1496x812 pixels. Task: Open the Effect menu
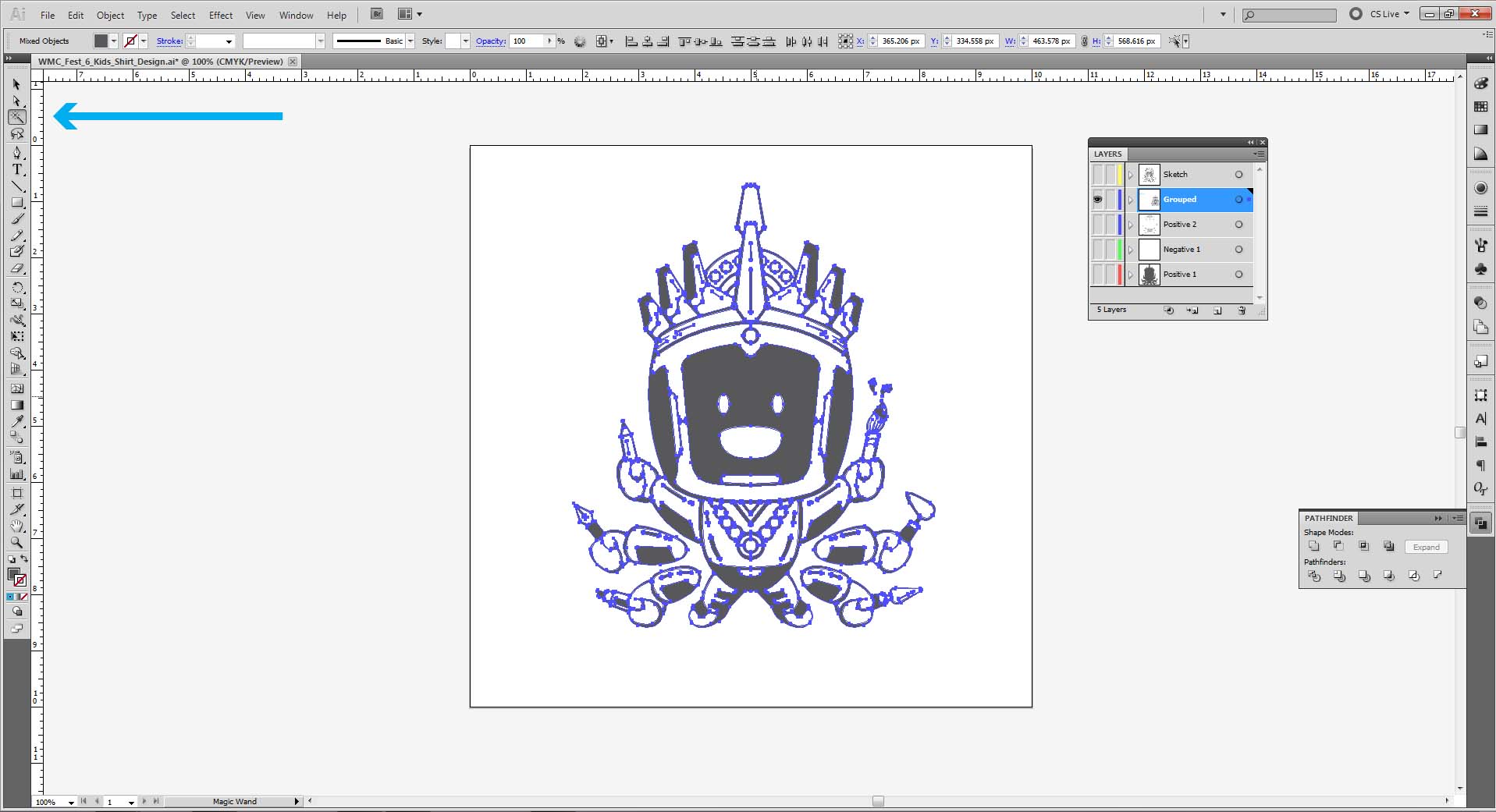click(x=221, y=15)
